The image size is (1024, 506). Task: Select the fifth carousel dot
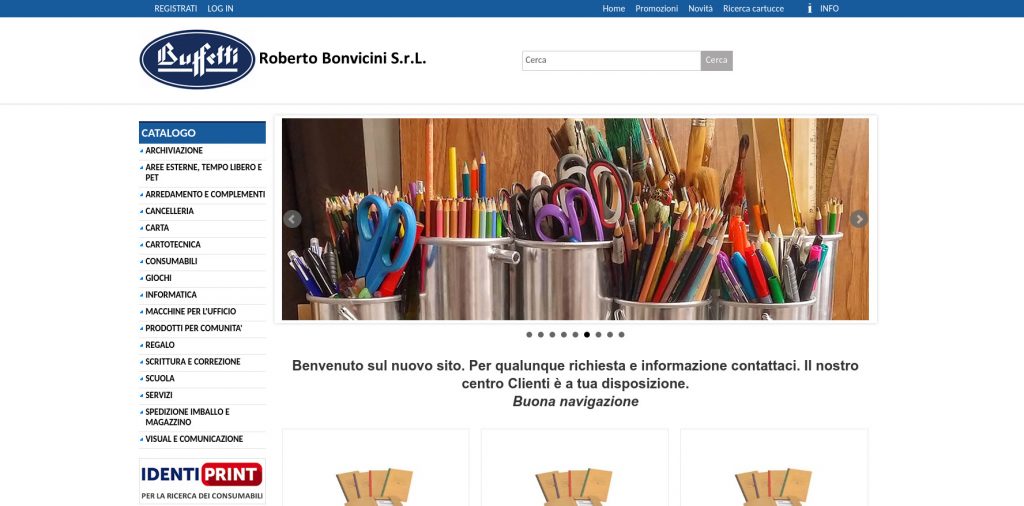coord(575,335)
